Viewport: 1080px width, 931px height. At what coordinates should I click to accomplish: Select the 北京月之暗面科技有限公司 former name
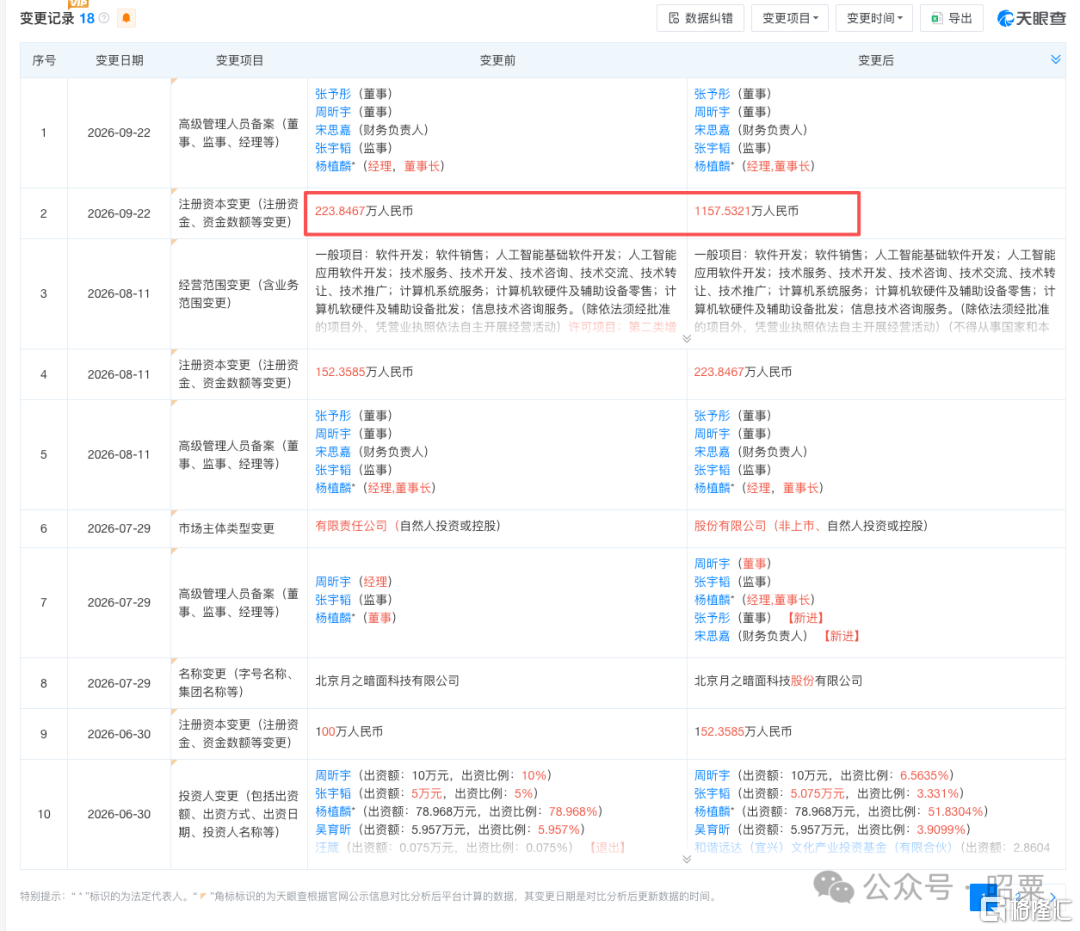tap(387, 681)
